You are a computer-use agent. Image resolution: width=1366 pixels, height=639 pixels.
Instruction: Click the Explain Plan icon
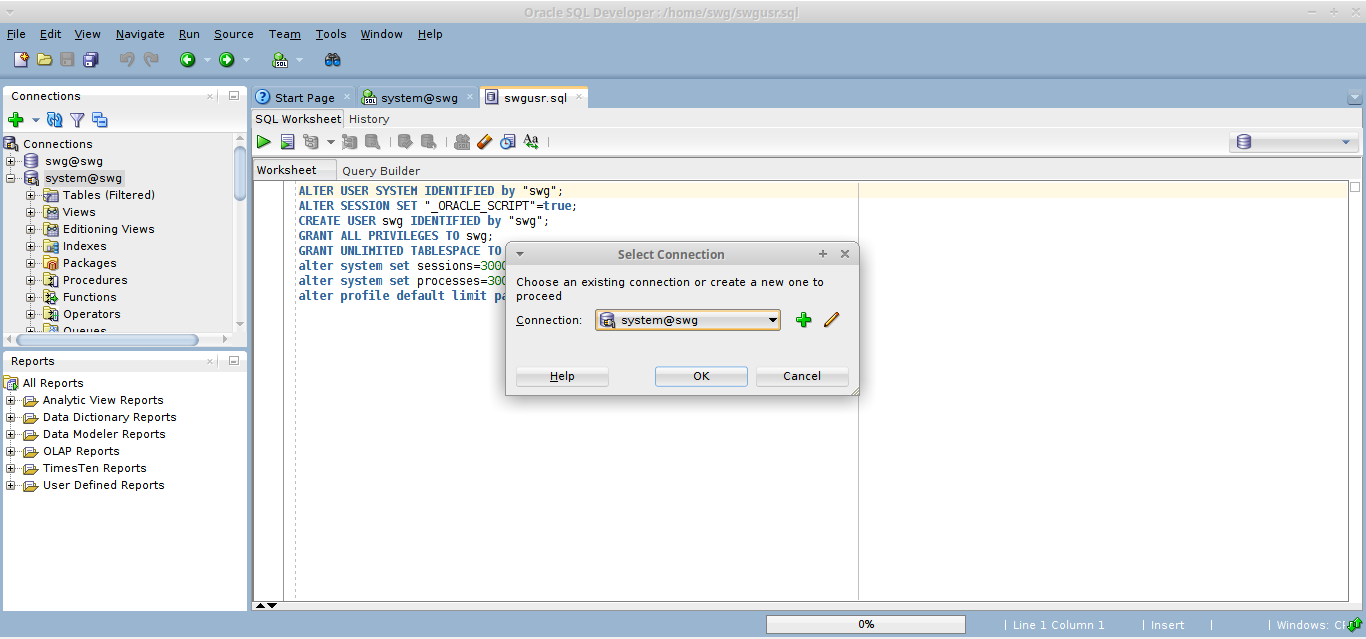311,142
